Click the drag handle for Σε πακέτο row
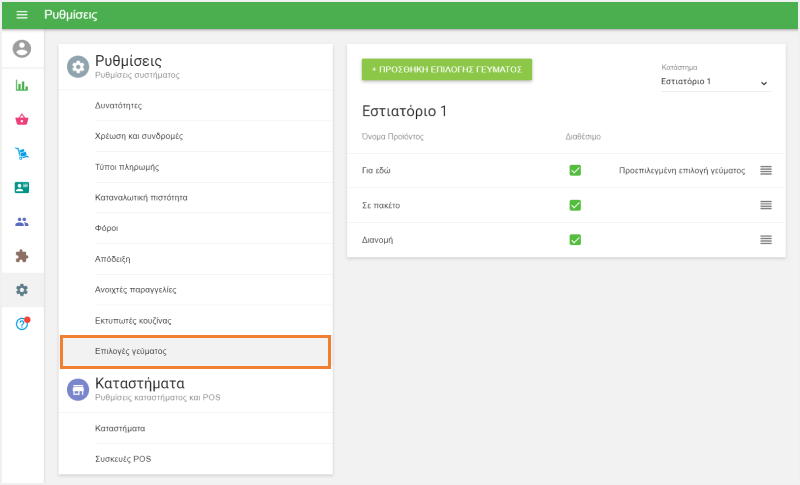Image resolution: width=800 pixels, height=485 pixels. point(766,205)
